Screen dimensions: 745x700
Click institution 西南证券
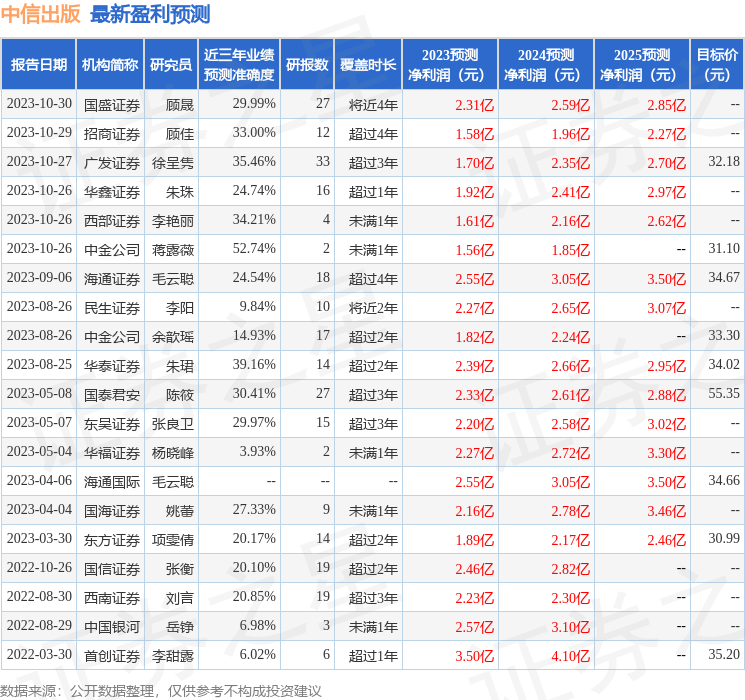[x=112, y=597]
